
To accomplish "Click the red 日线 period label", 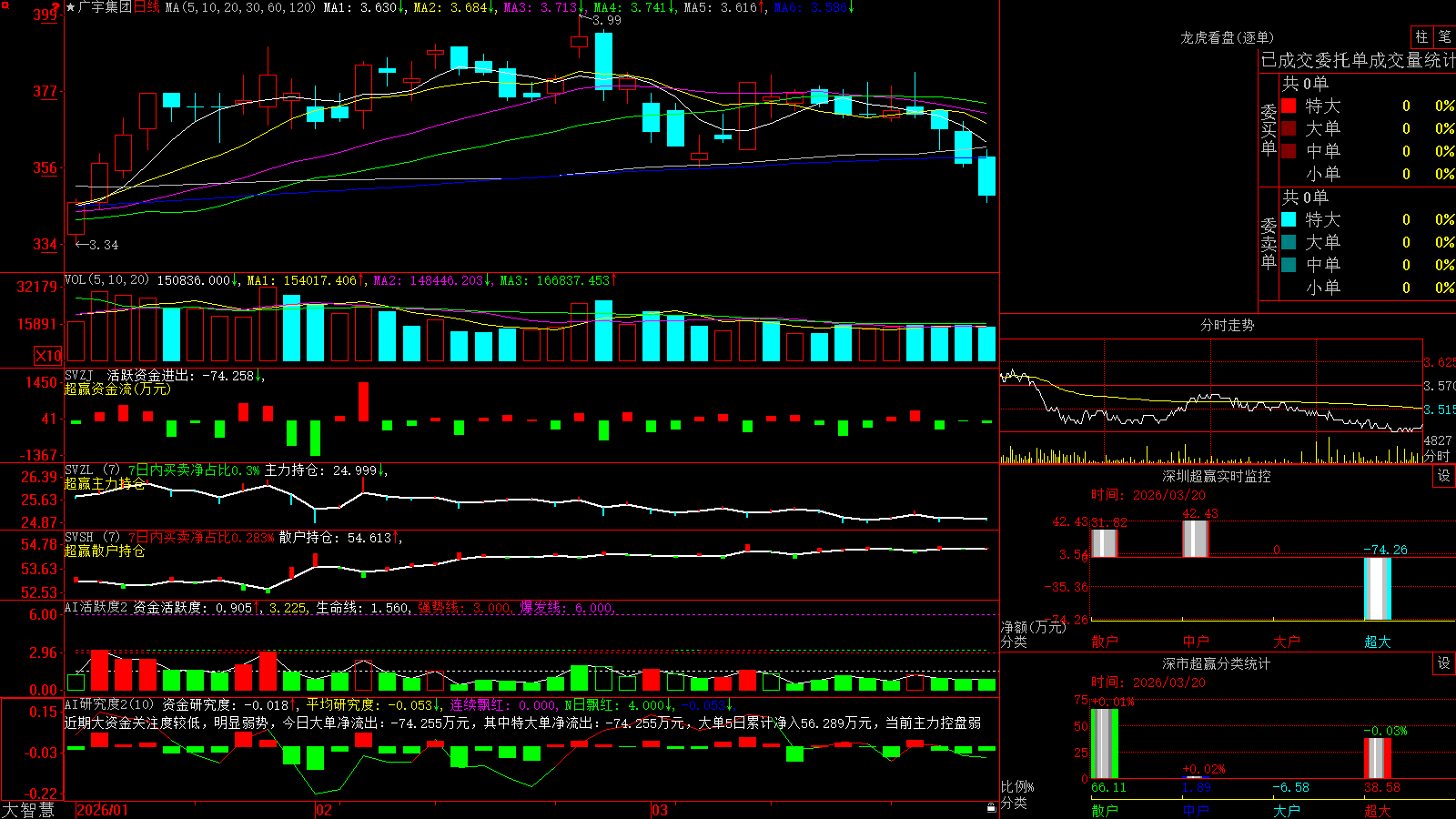I will click(x=147, y=7).
